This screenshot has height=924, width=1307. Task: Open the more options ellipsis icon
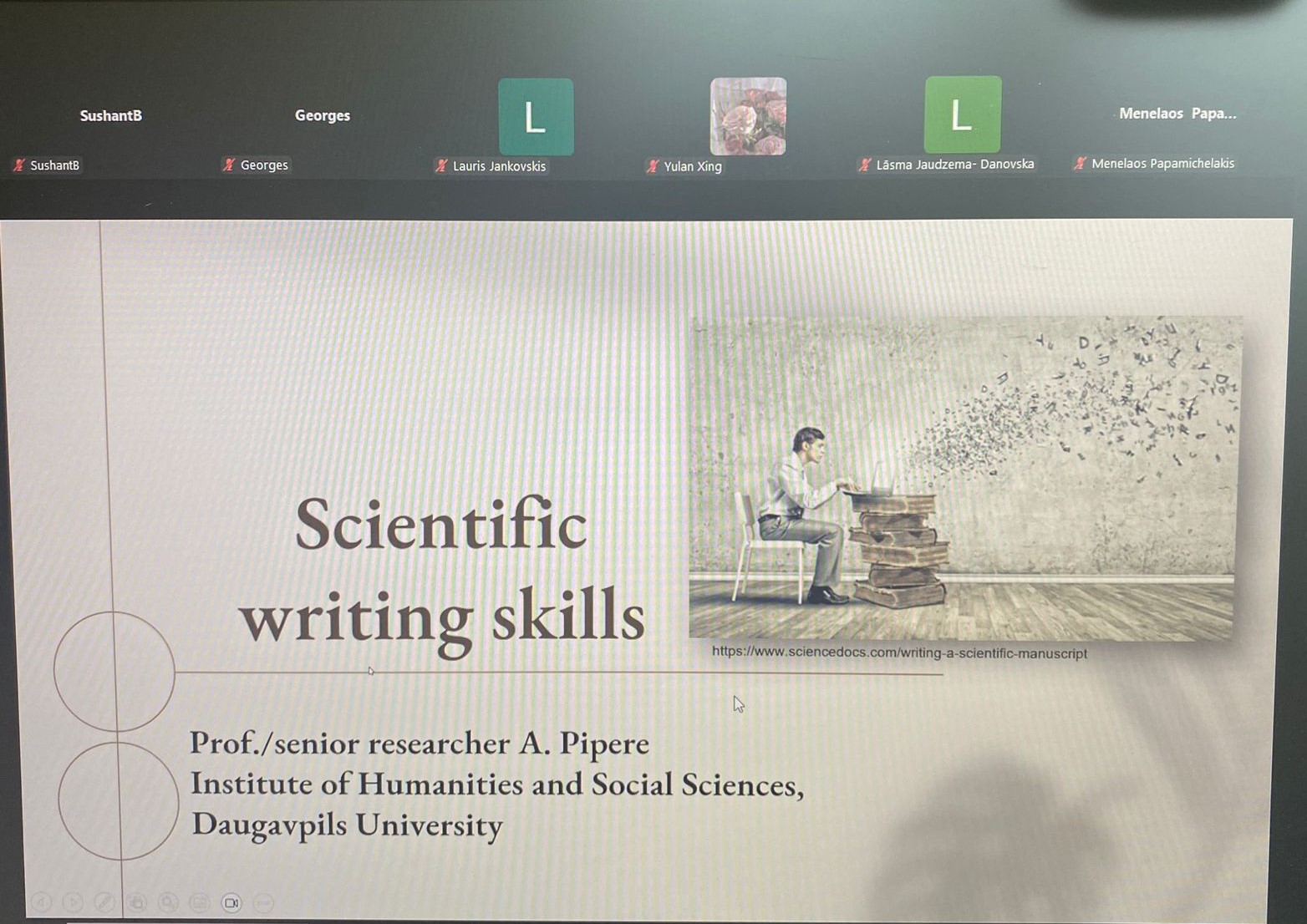(x=263, y=902)
